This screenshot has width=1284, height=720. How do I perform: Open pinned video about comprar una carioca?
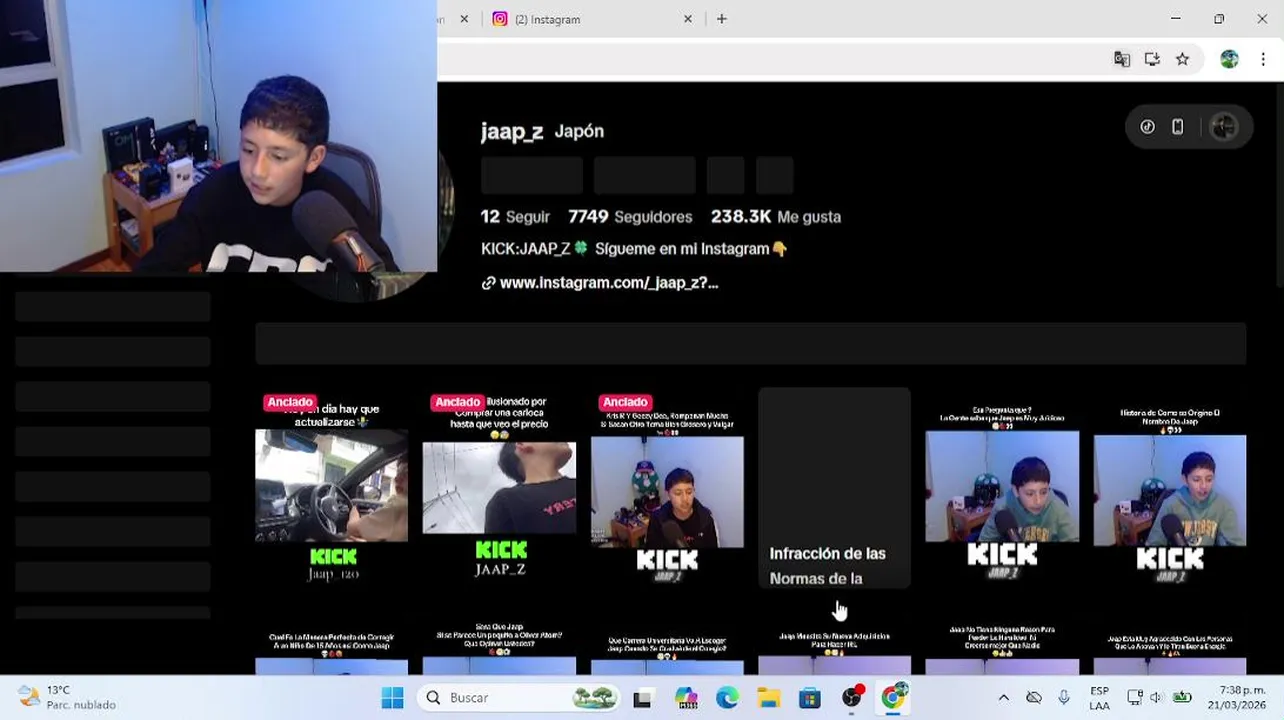pos(499,487)
